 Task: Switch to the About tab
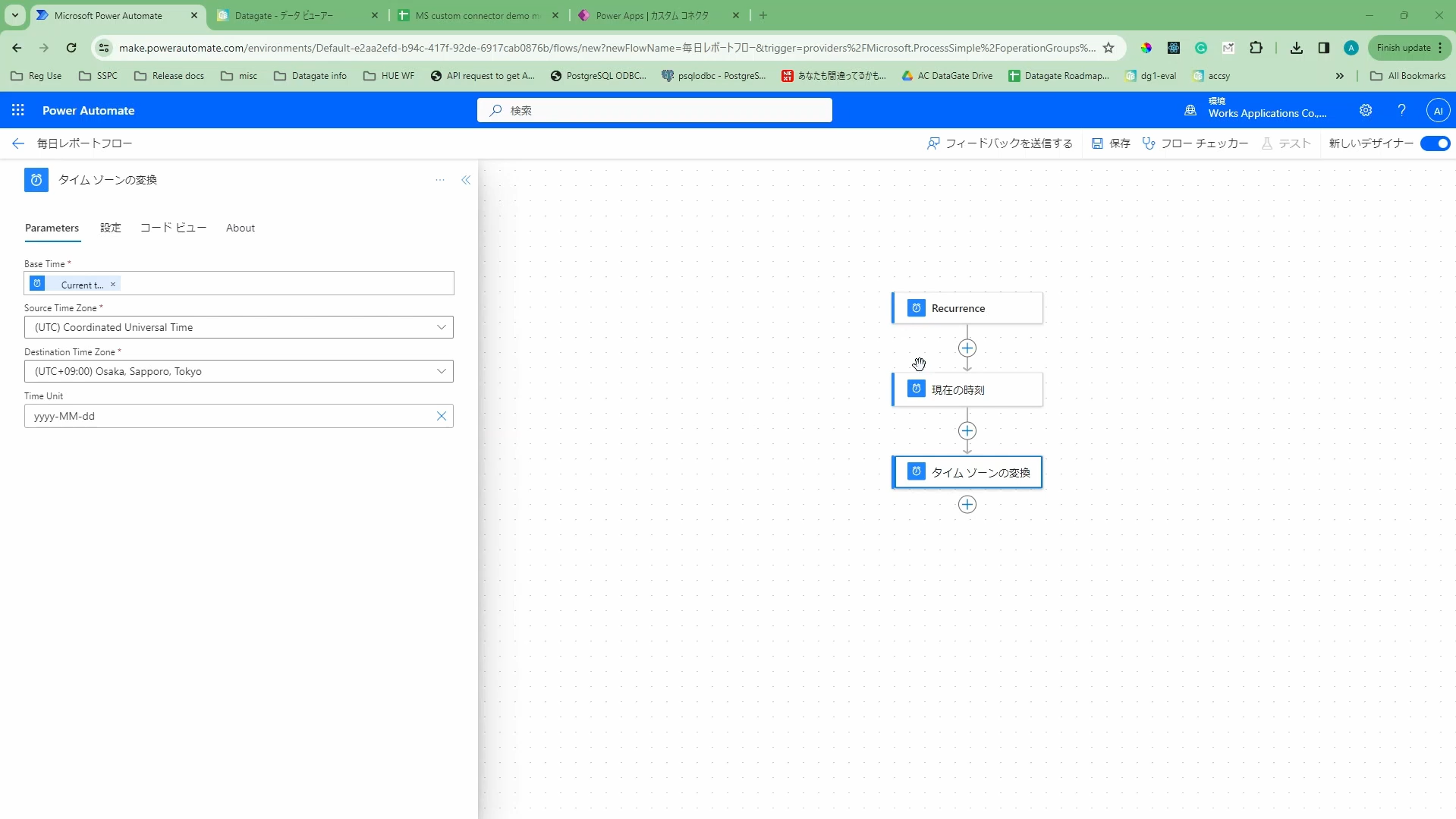coord(241,228)
